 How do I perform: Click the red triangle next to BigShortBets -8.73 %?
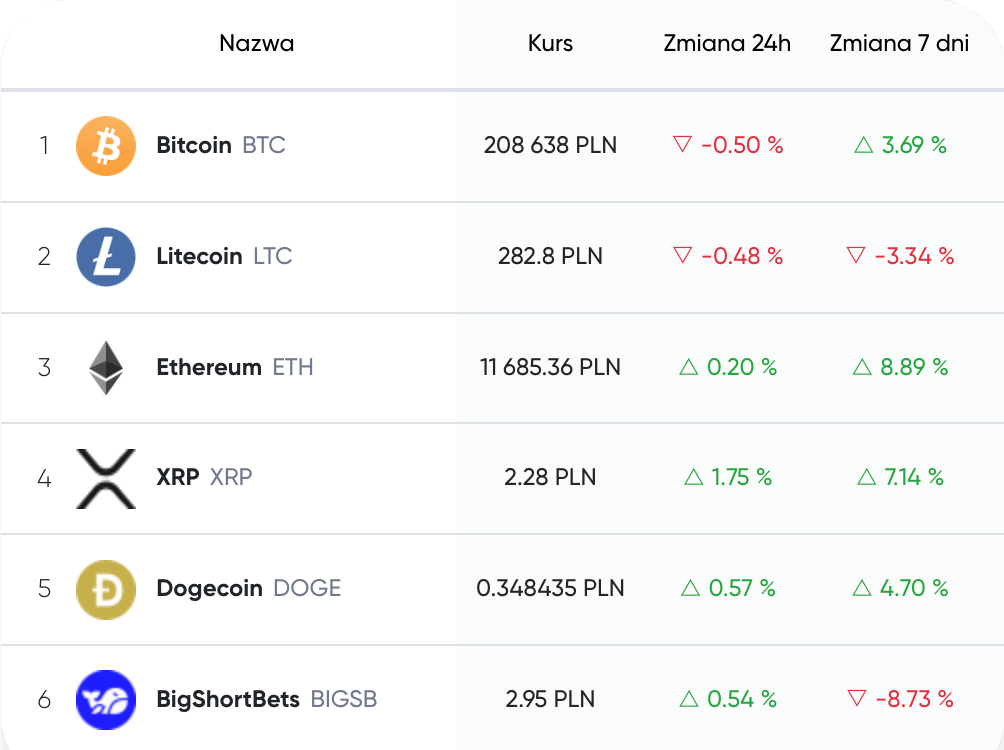[857, 698]
